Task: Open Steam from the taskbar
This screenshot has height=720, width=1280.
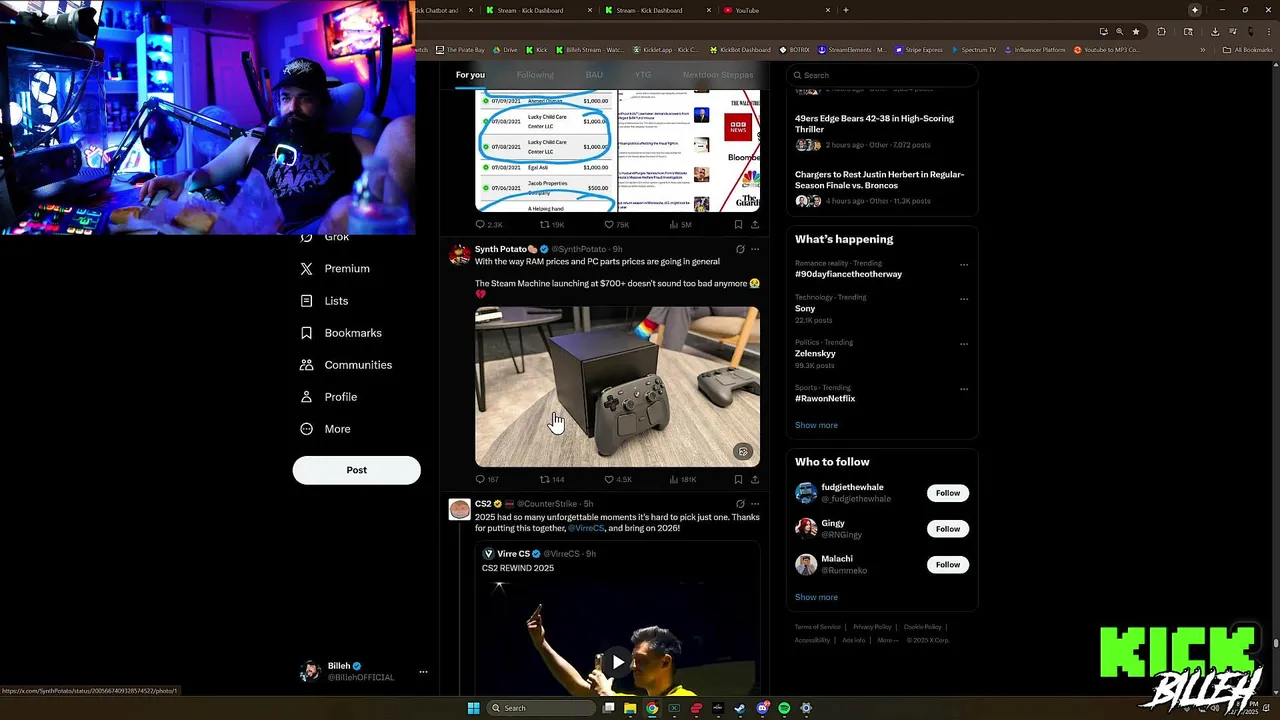Action: point(740,708)
